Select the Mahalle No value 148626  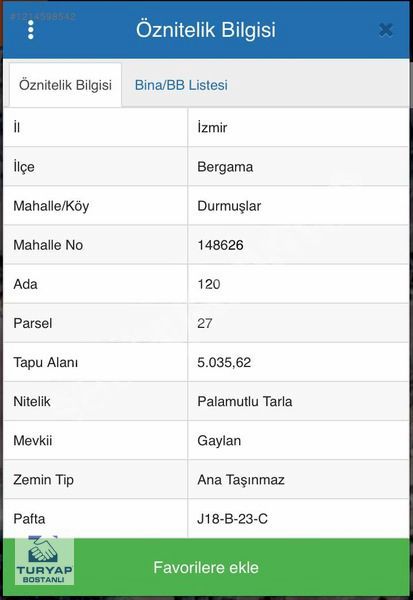[220, 245]
